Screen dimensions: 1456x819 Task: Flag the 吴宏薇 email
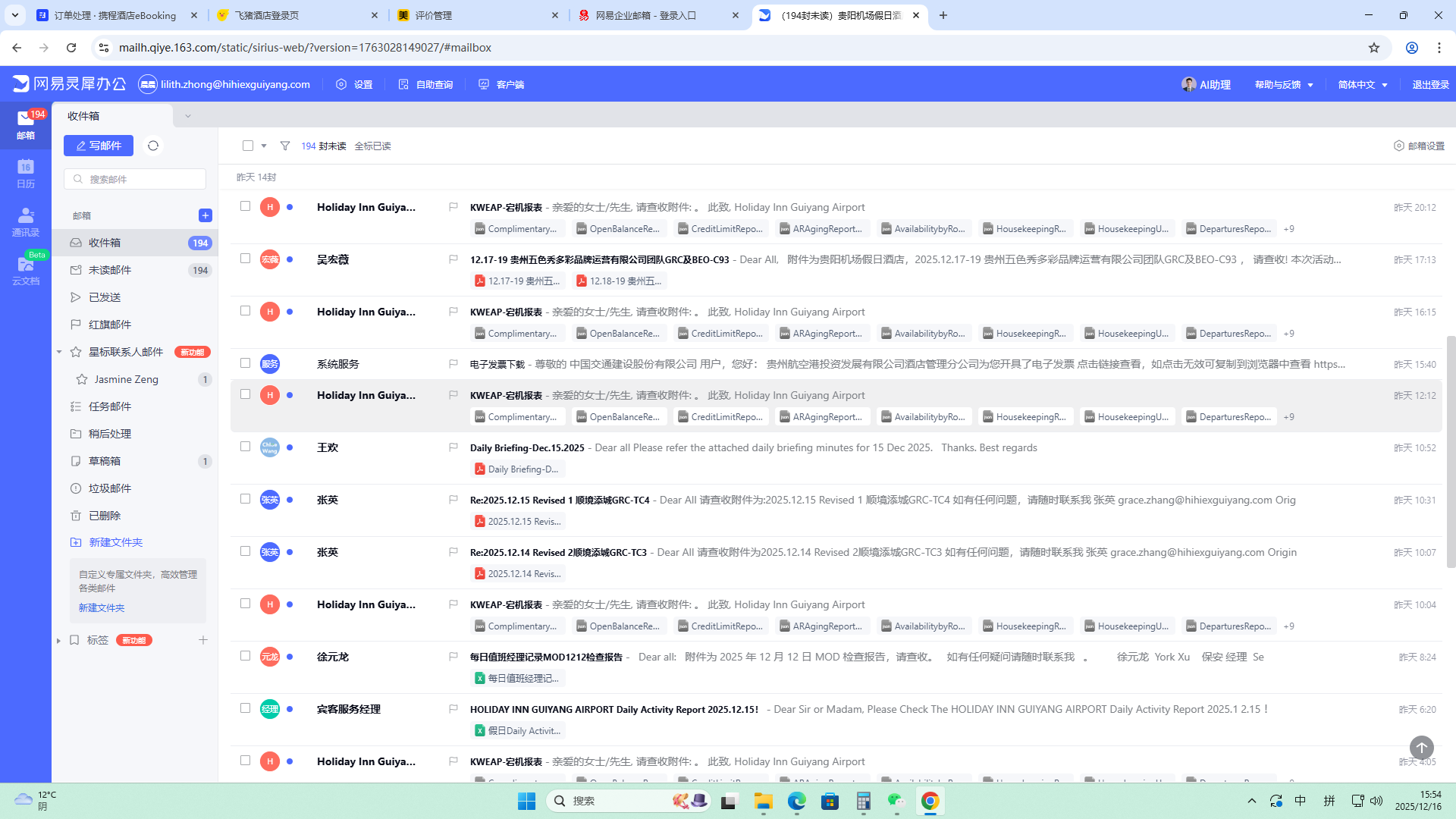[x=453, y=259]
